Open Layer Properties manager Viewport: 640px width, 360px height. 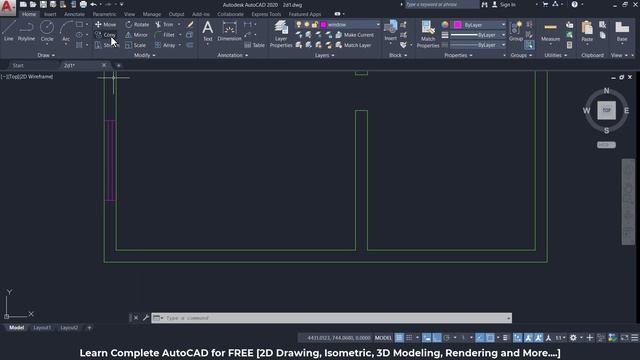(281, 34)
